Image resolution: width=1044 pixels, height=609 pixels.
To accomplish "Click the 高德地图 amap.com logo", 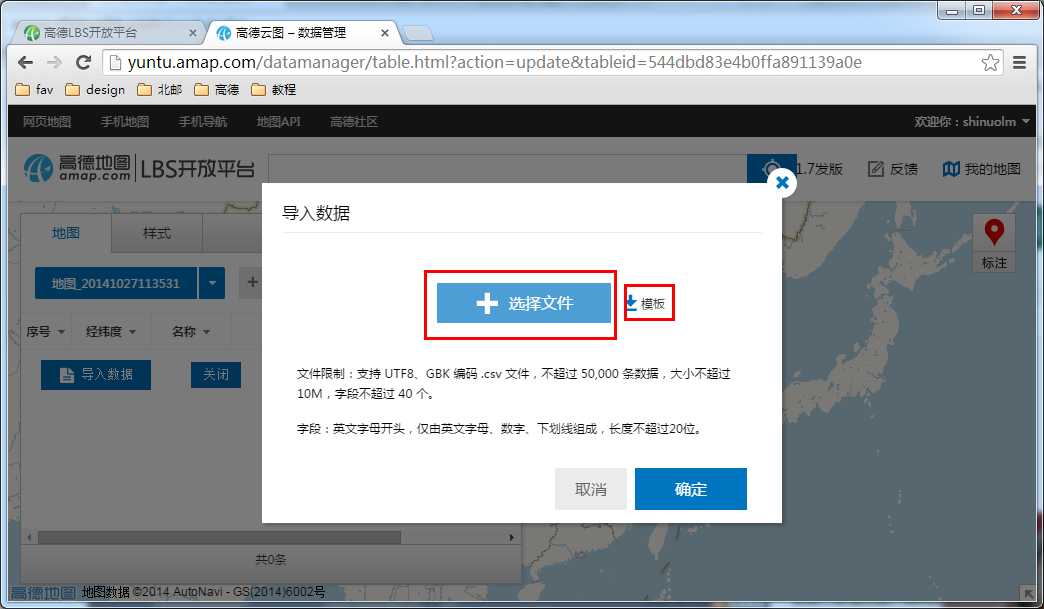I will coord(77,168).
